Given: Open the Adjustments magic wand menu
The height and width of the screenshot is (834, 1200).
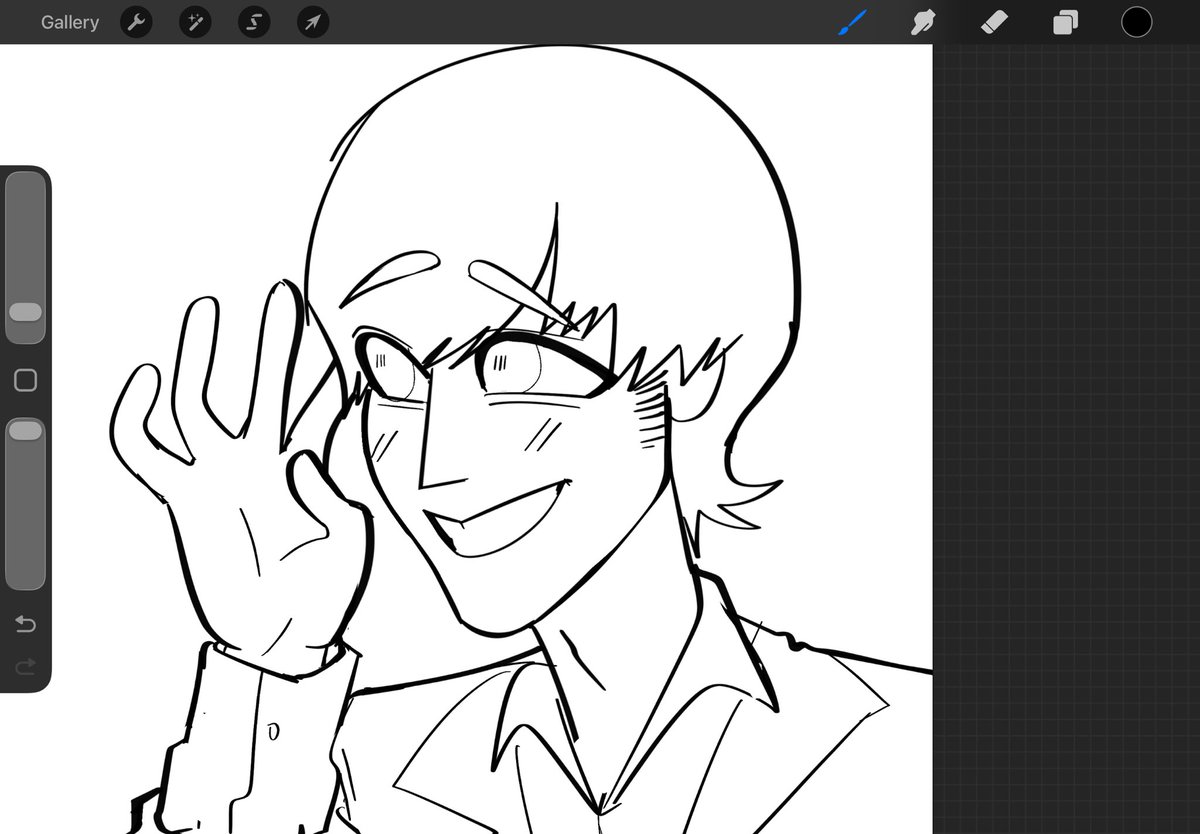Looking at the screenshot, I should point(195,22).
